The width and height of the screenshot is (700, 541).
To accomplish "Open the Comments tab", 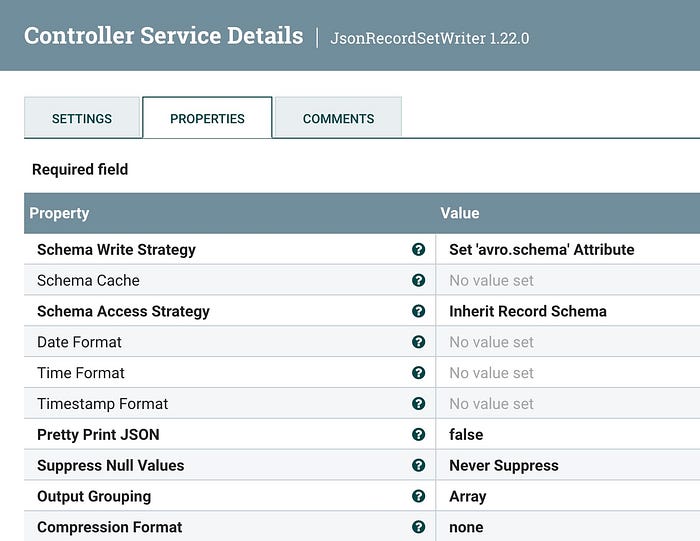I will click(338, 118).
